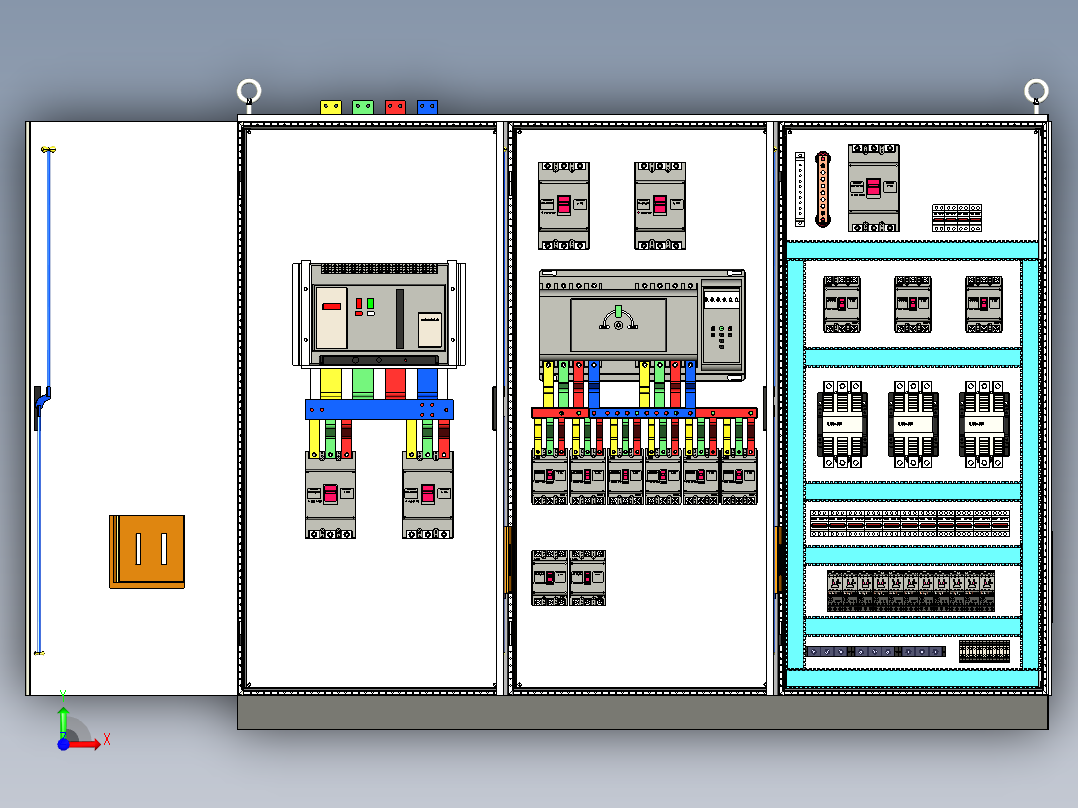Image resolution: width=1078 pixels, height=808 pixels.
Task: Click the automatic transfer switch rotary handle
Action: click(x=618, y=320)
